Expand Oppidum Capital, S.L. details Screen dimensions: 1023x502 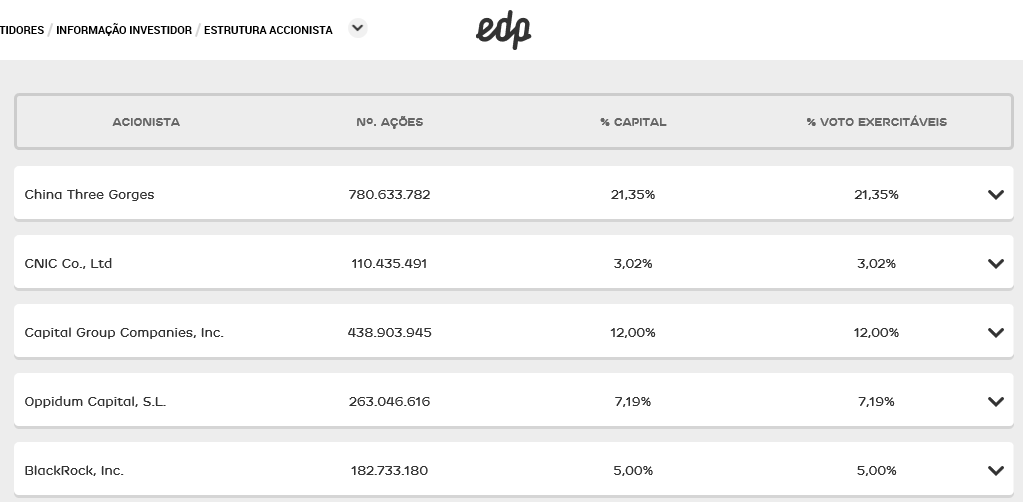click(995, 402)
